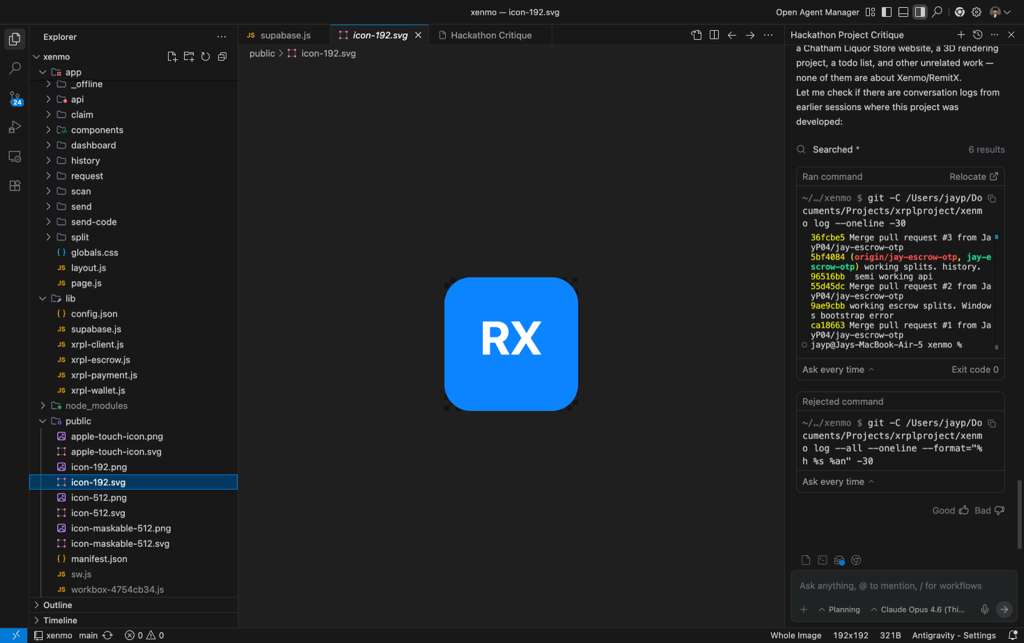The width and height of the screenshot is (1024, 643).
Task: Open Claude Opus model selector
Action: point(917,609)
